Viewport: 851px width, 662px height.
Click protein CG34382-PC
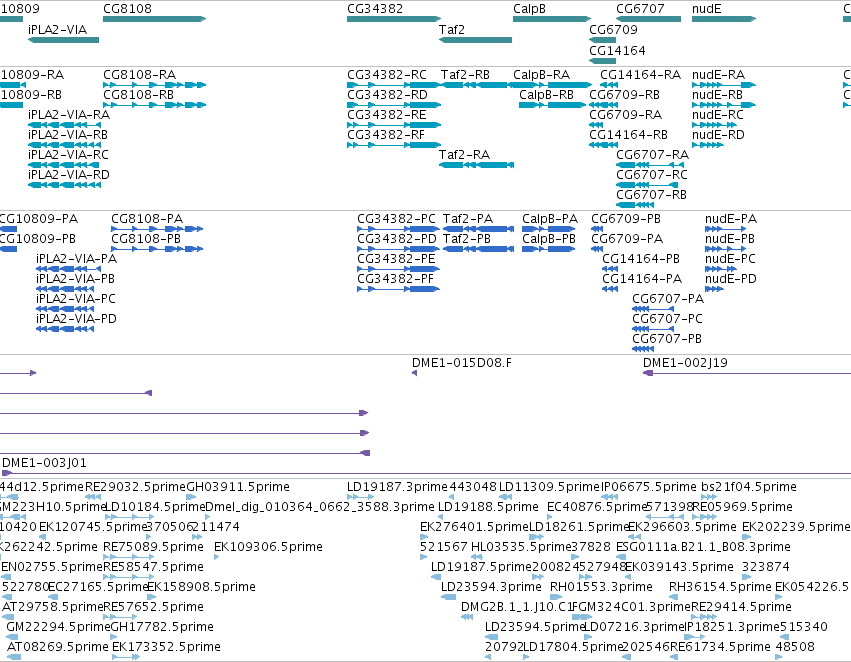pyautogui.click(x=396, y=219)
